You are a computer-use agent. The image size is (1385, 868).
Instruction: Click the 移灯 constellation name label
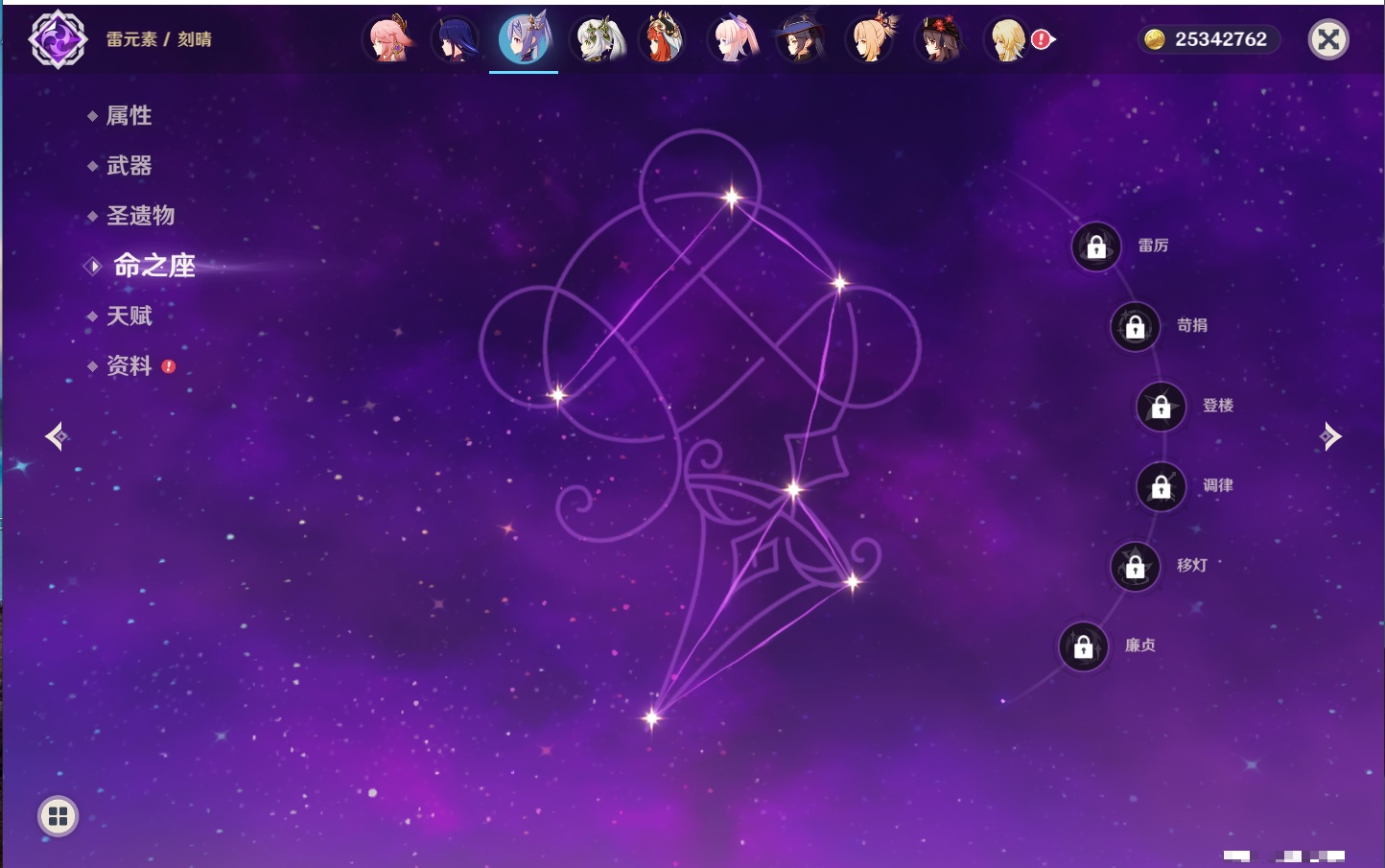click(x=1192, y=565)
